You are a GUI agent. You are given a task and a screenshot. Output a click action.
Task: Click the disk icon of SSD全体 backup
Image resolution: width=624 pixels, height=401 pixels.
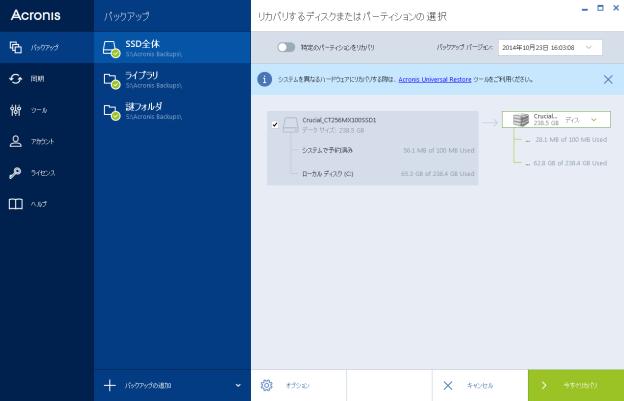click(x=111, y=49)
